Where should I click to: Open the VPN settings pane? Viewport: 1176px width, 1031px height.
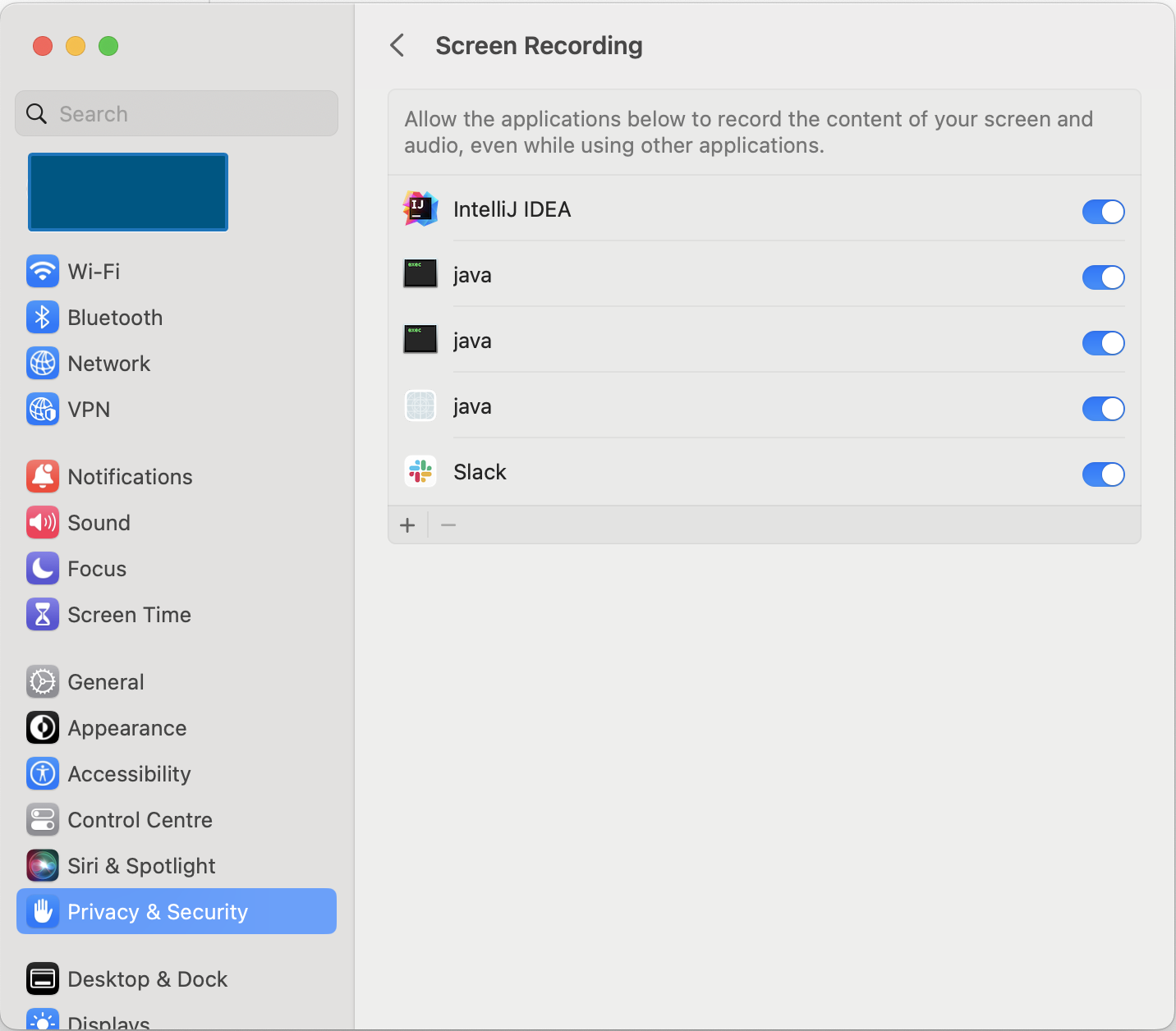(x=89, y=410)
